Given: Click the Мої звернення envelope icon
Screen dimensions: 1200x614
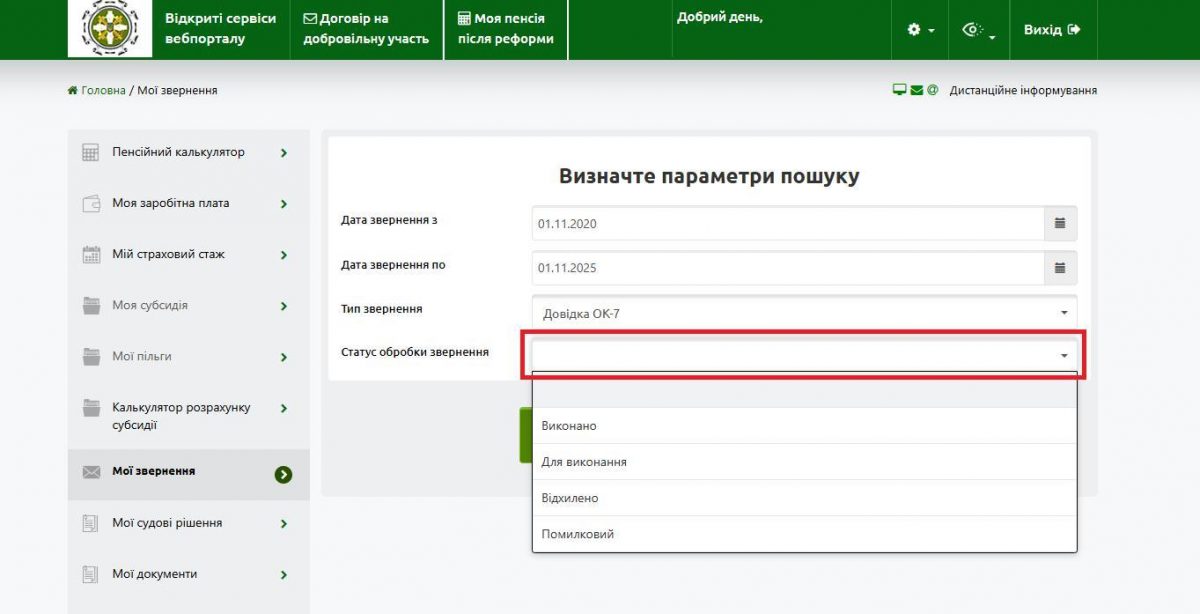Looking at the screenshot, I should point(91,472).
